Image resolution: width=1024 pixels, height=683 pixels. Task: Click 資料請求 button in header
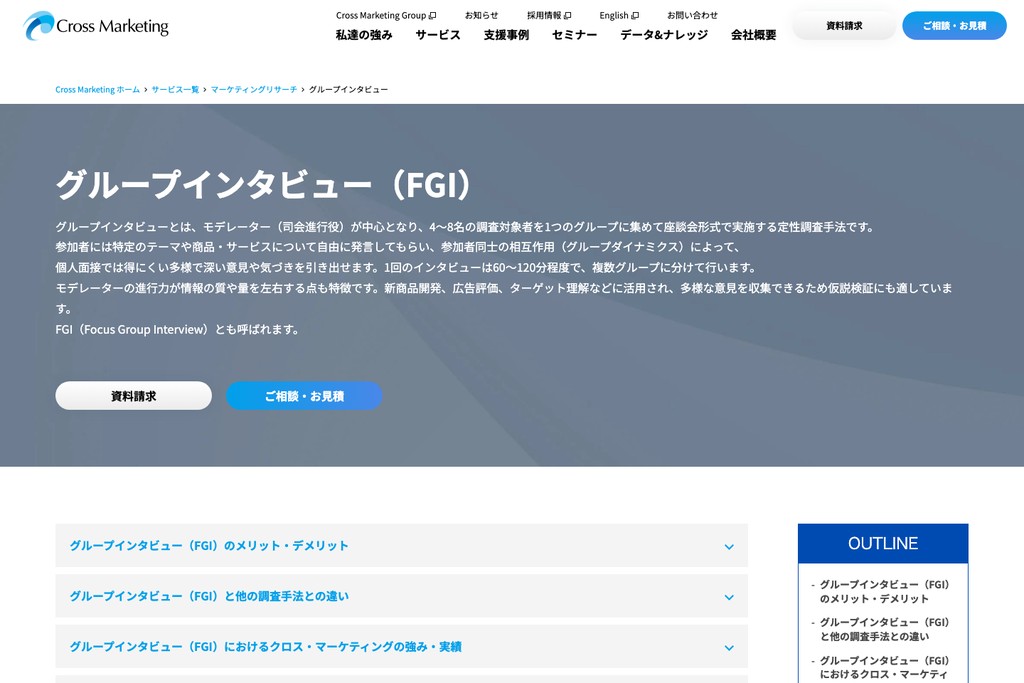(844, 25)
